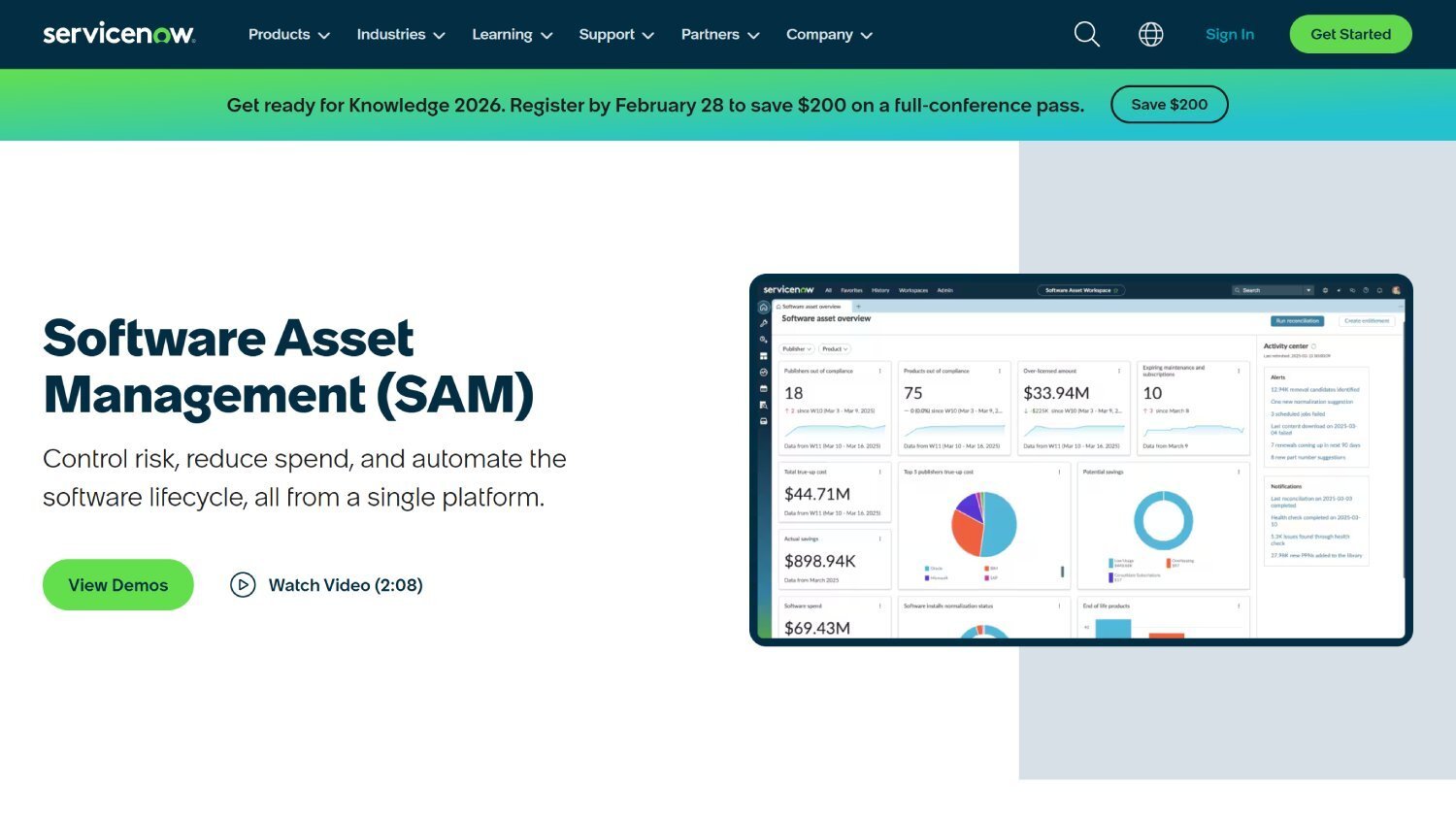Refresh the Activity center with its reload toggle

click(x=1314, y=345)
